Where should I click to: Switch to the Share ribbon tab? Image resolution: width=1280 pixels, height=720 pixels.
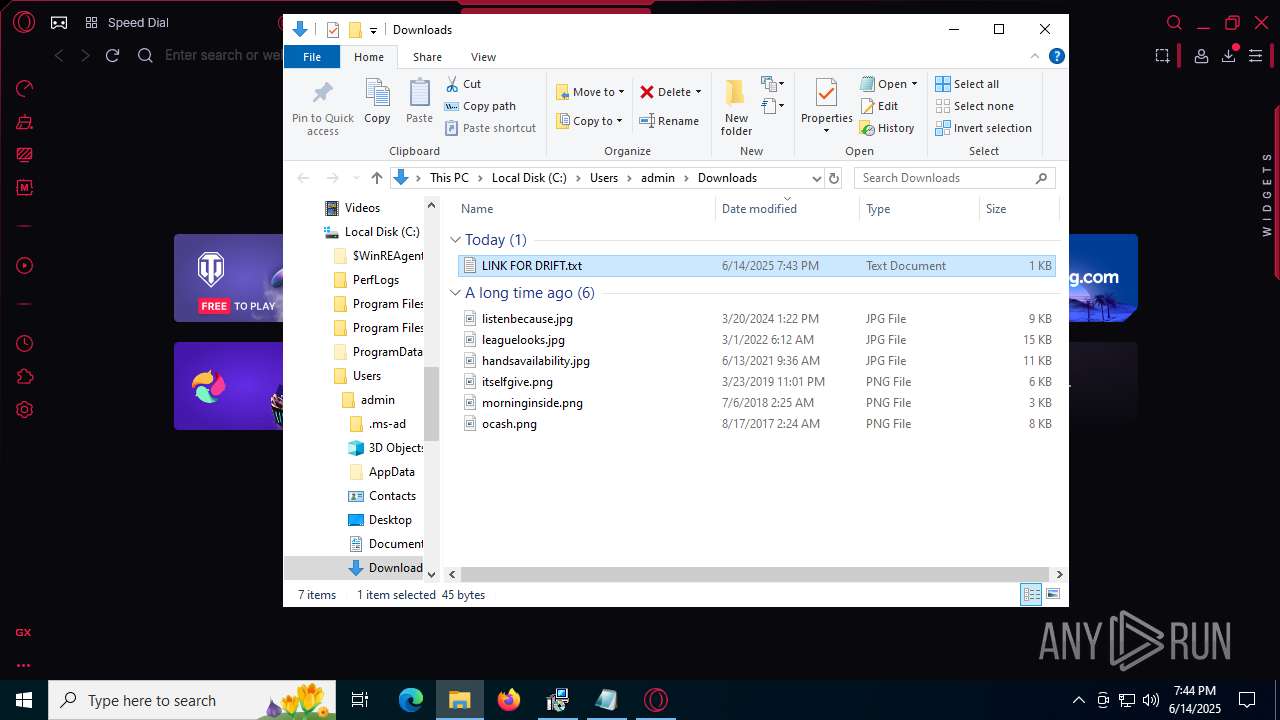(x=427, y=57)
